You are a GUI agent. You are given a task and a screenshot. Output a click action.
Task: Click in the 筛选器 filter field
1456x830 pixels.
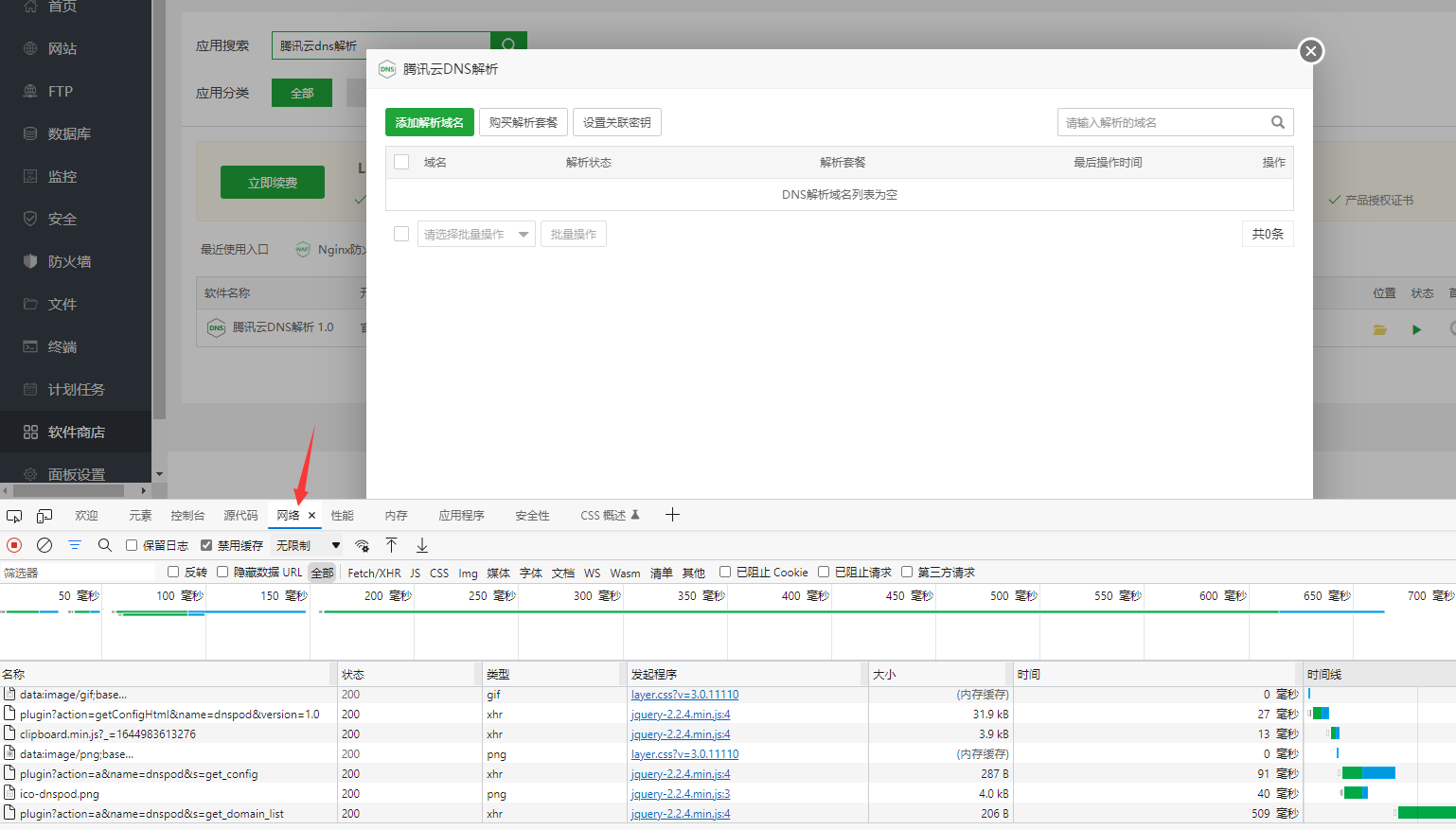click(x=78, y=573)
